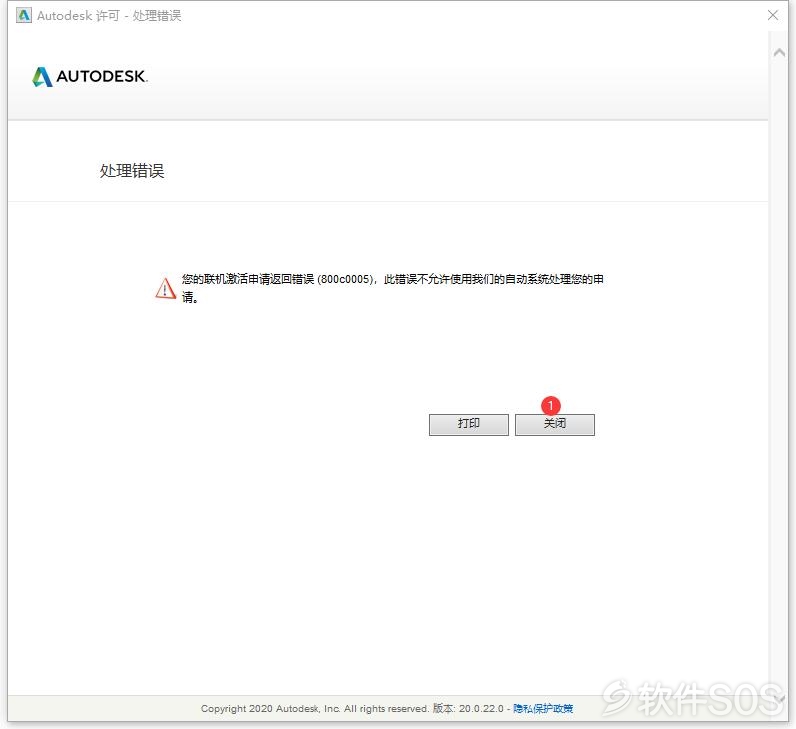Open the 隐私保护政策 link
The height and width of the screenshot is (729, 796).
[543, 708]
